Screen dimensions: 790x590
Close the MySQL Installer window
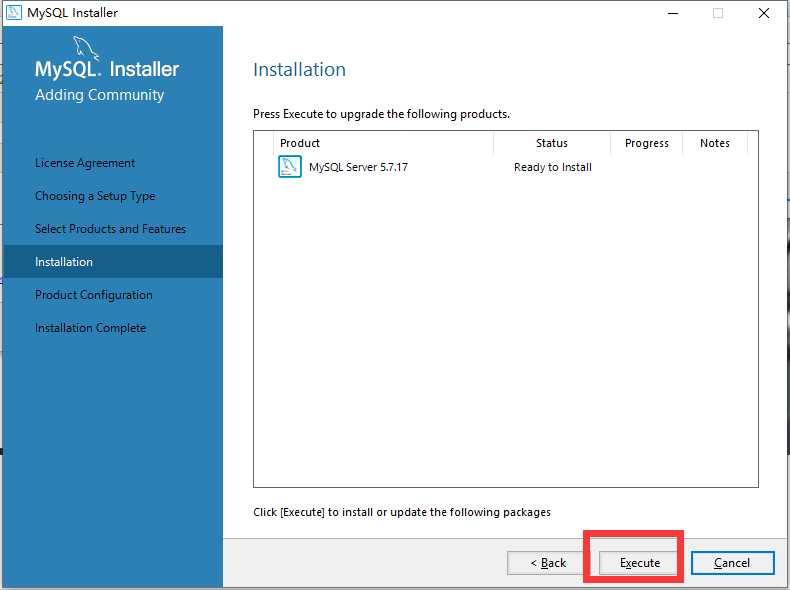tap(764, 13)
